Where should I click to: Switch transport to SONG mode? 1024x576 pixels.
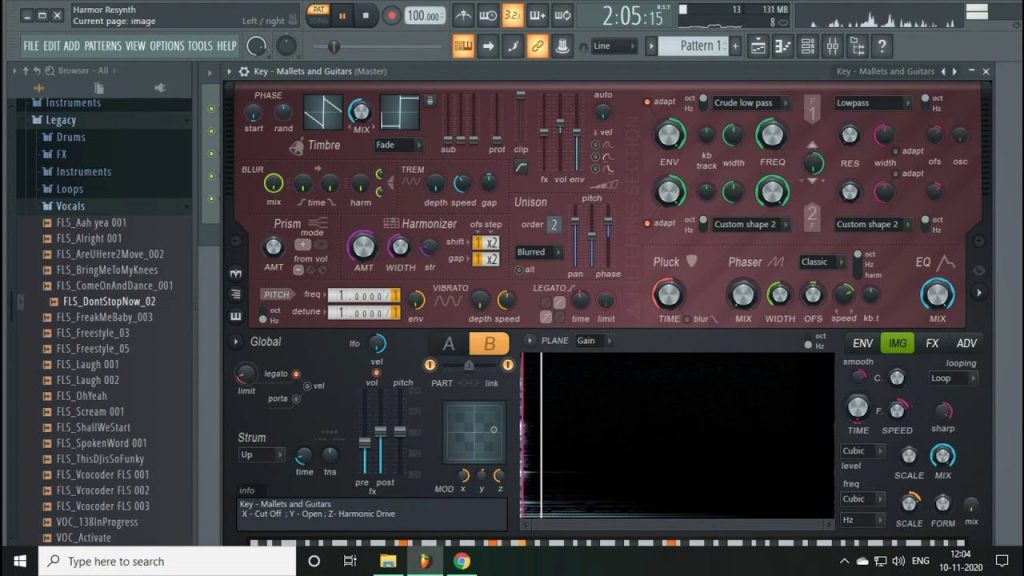pyautogui.click(x=322, y=22)
